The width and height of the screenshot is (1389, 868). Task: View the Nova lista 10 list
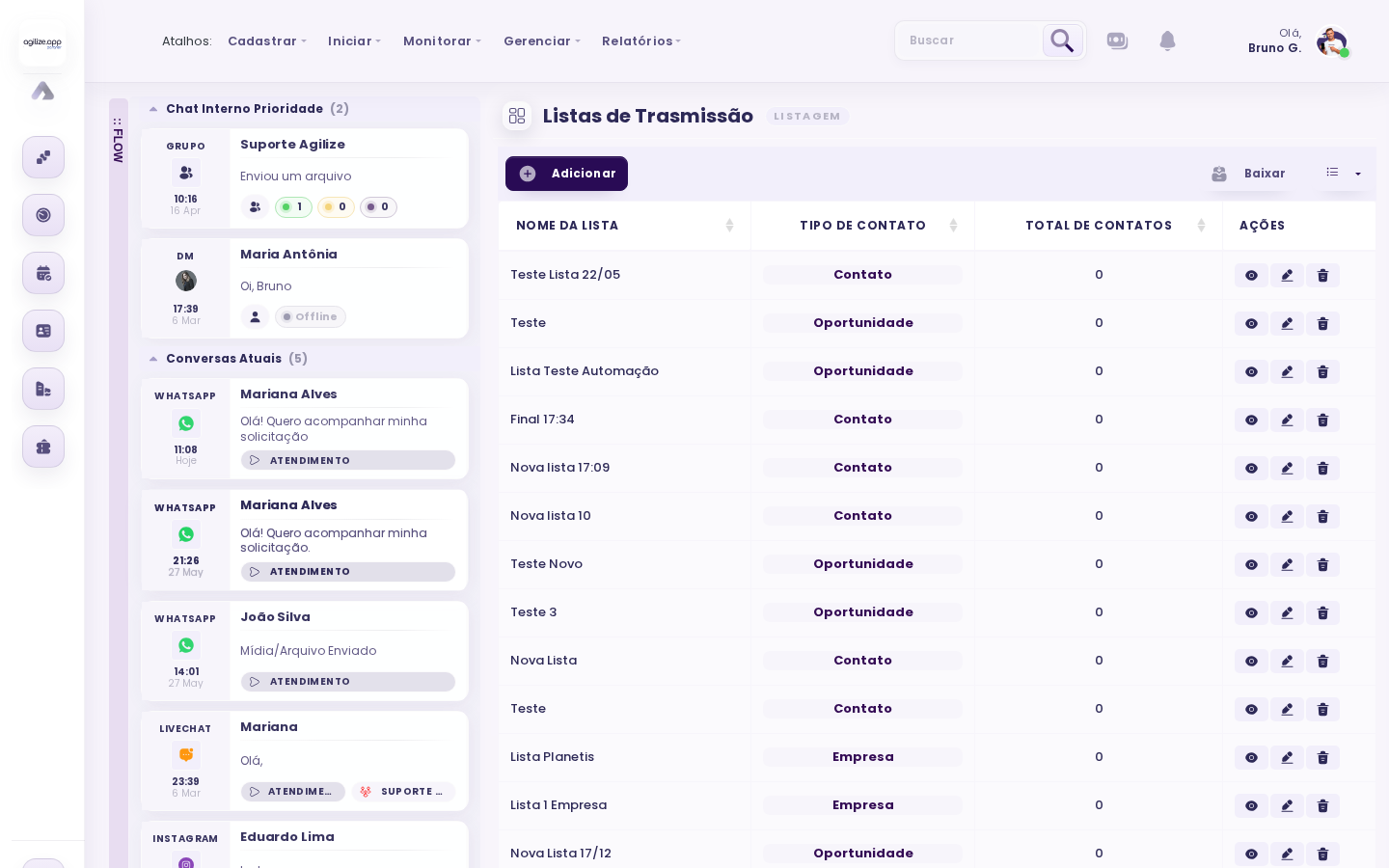1251,517
